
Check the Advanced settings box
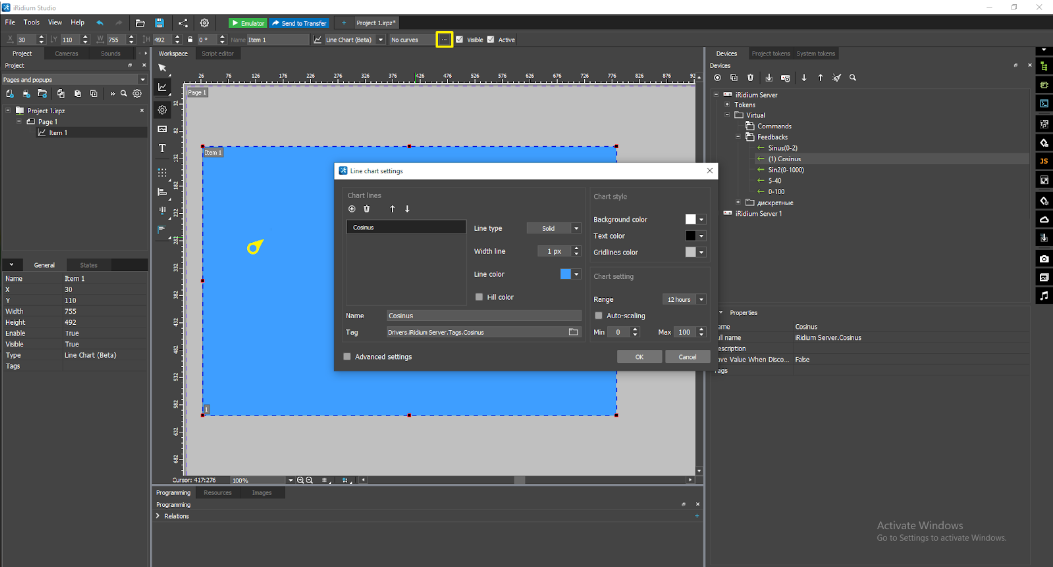347,356
